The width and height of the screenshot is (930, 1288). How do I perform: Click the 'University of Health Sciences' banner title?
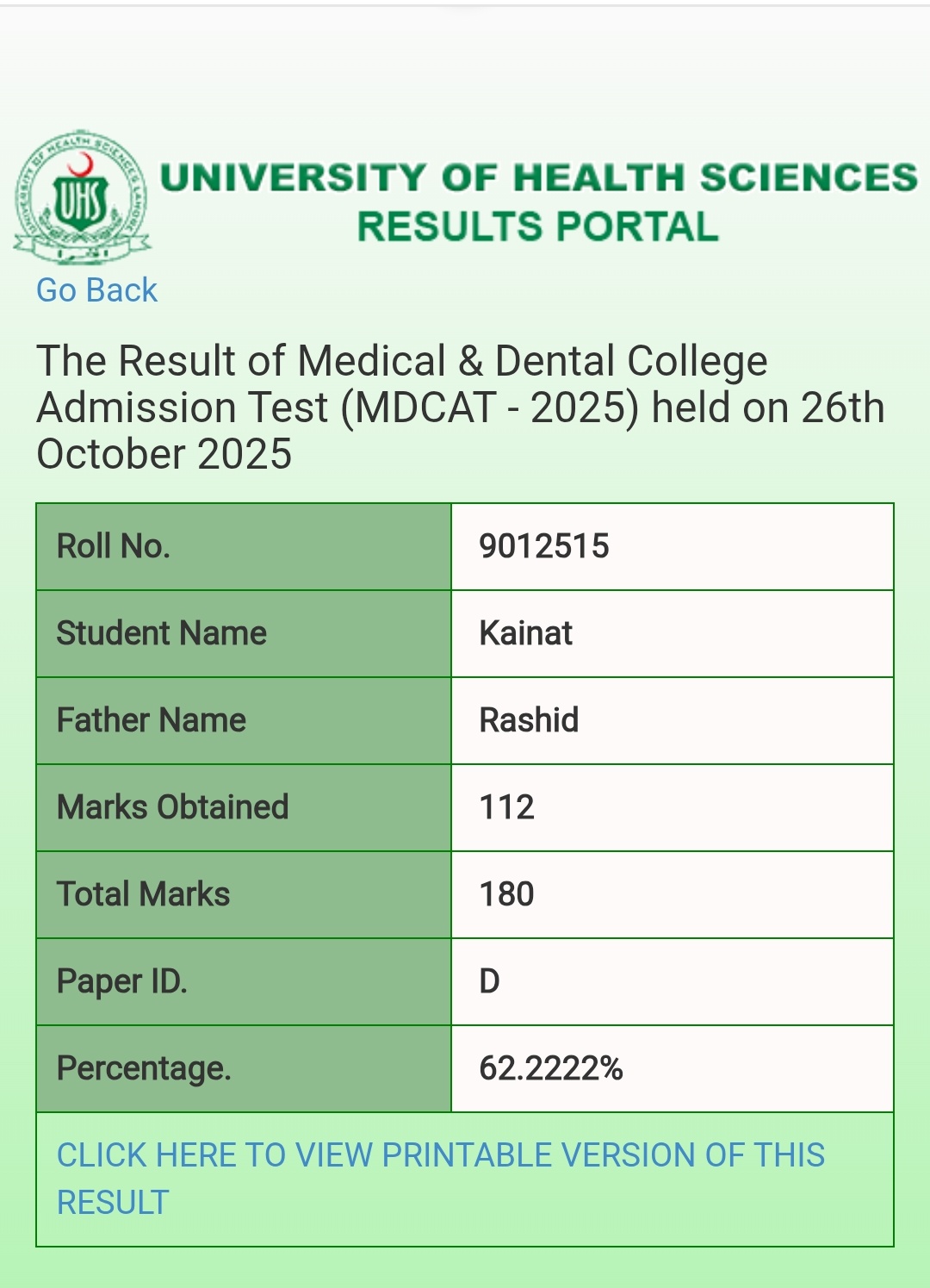click(x=539, y=177)
